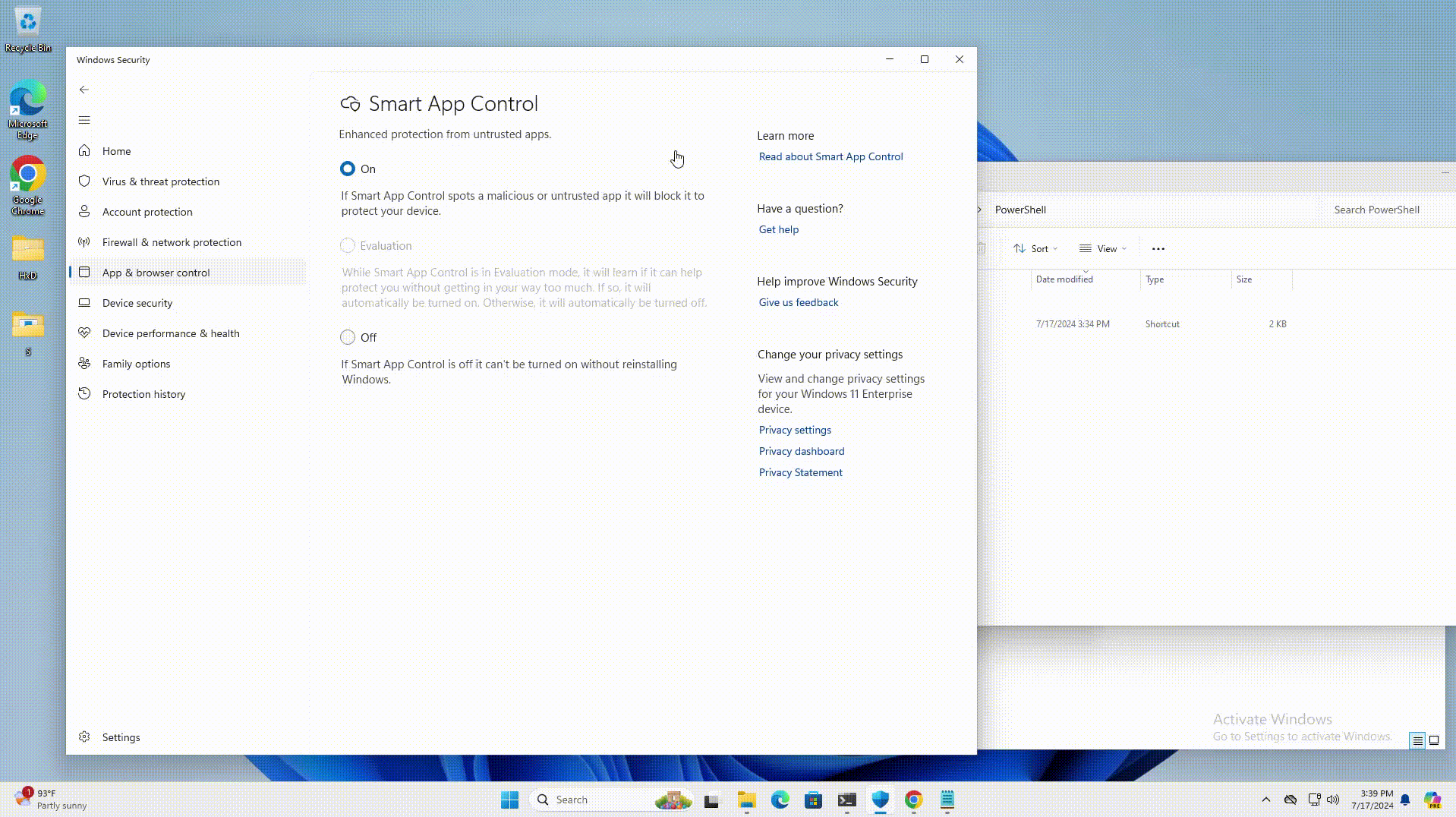Open Device performance & health
This screenshot has width=1456, height=817.
pyautogui.click(x=171, y=333)
